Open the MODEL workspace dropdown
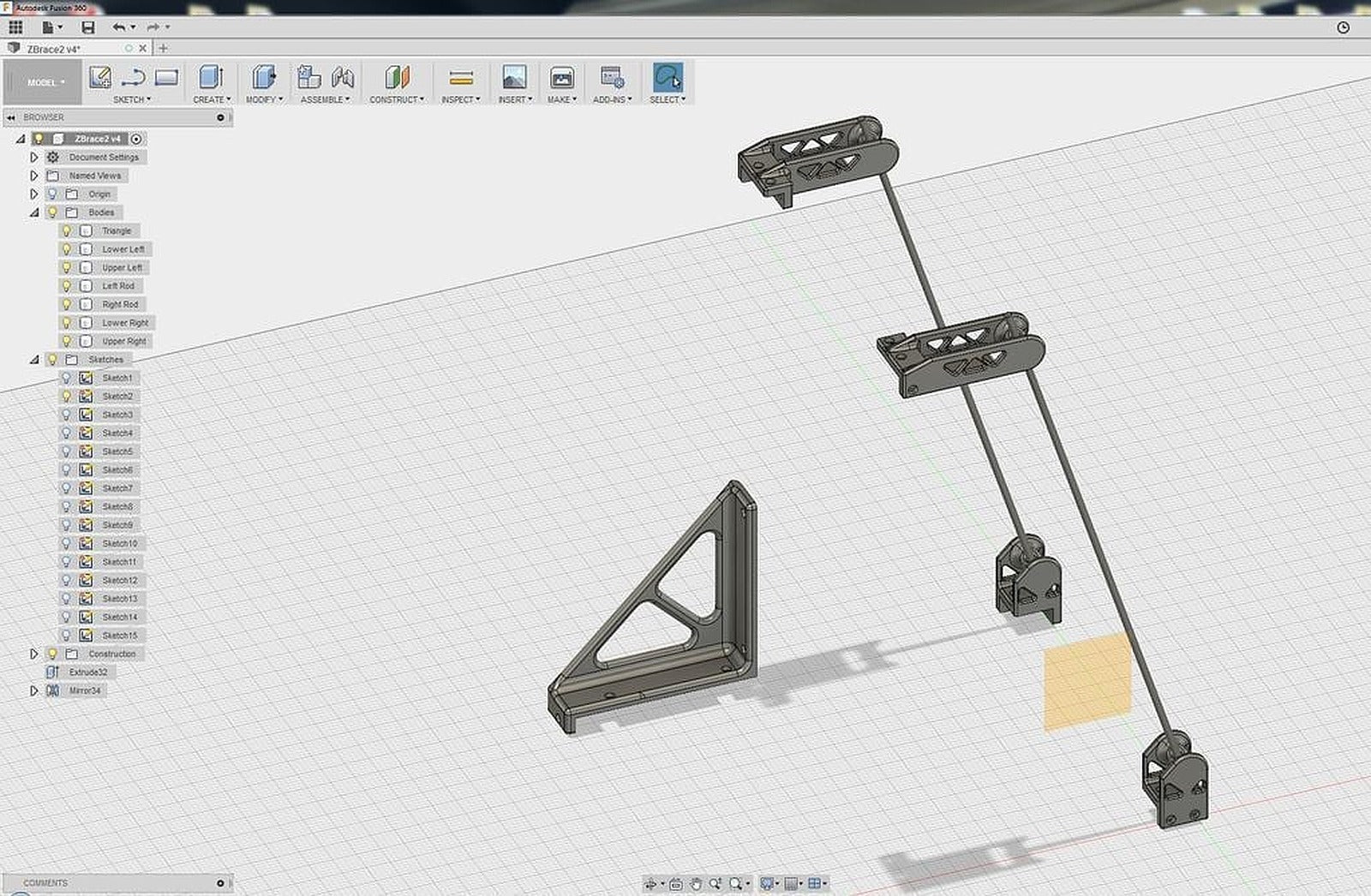Screen dimensions: 1371x896 [47, 82]
